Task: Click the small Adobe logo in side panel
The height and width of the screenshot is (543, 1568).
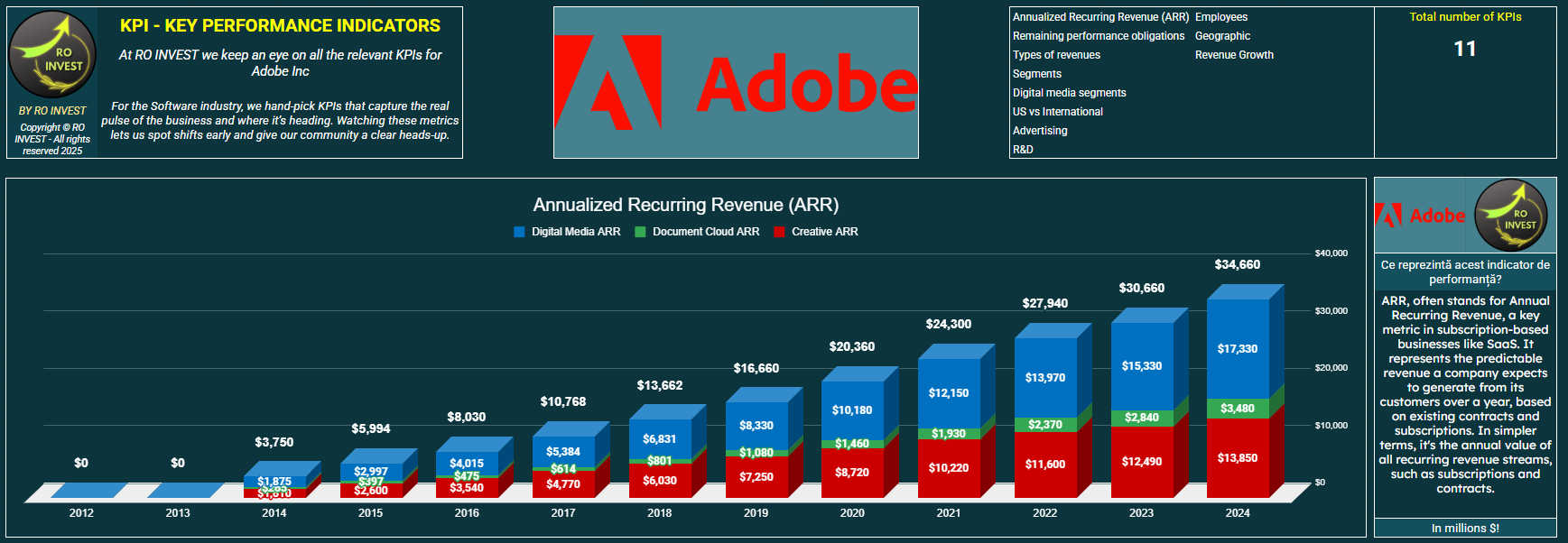Action: [1420, 216]
